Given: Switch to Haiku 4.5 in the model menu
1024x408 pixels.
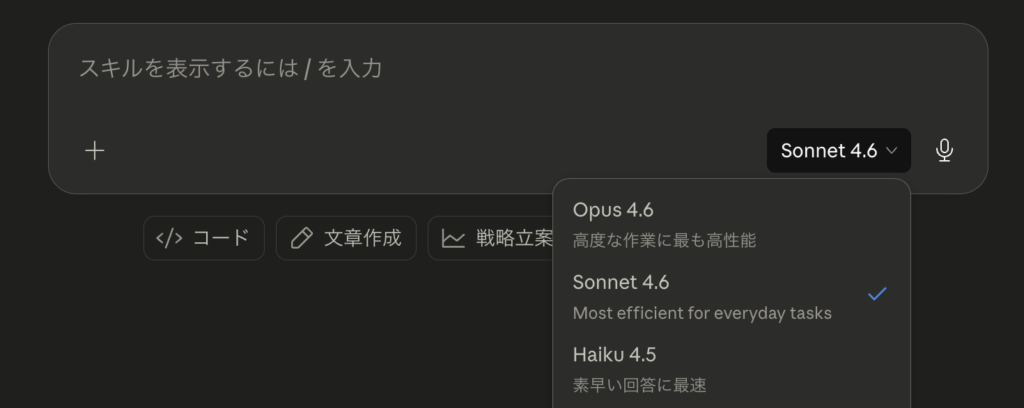Looking at the screenshot, I should point(614,355).
